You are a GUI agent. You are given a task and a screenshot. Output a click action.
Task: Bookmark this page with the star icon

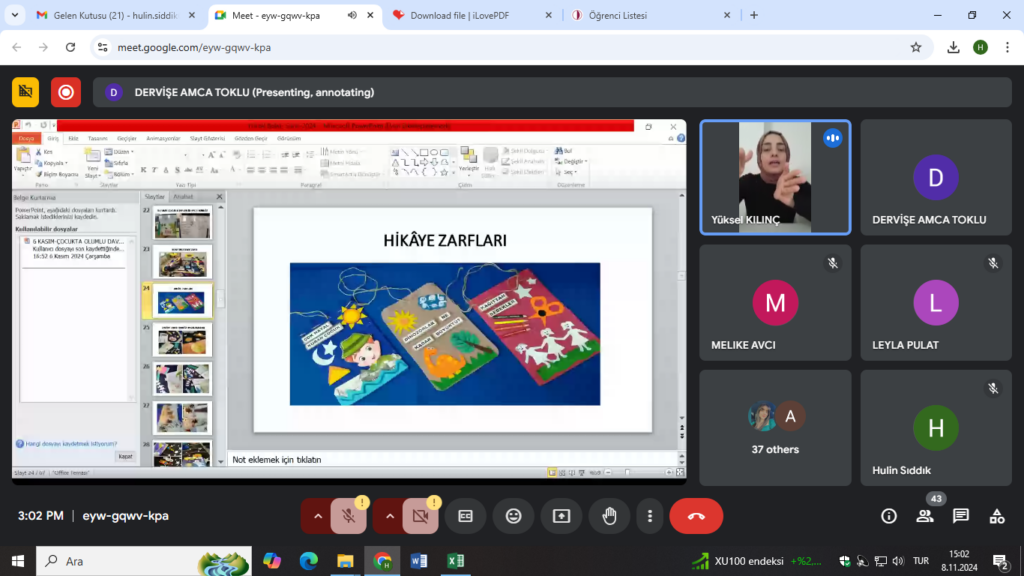point(916,47)
